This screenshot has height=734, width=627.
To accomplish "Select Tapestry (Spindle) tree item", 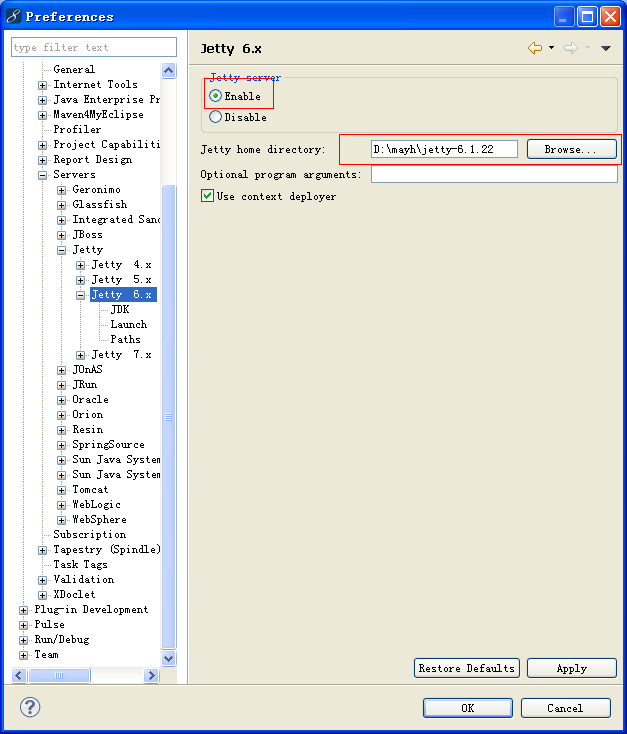I will pyautogui.click(x=107, y=550).
